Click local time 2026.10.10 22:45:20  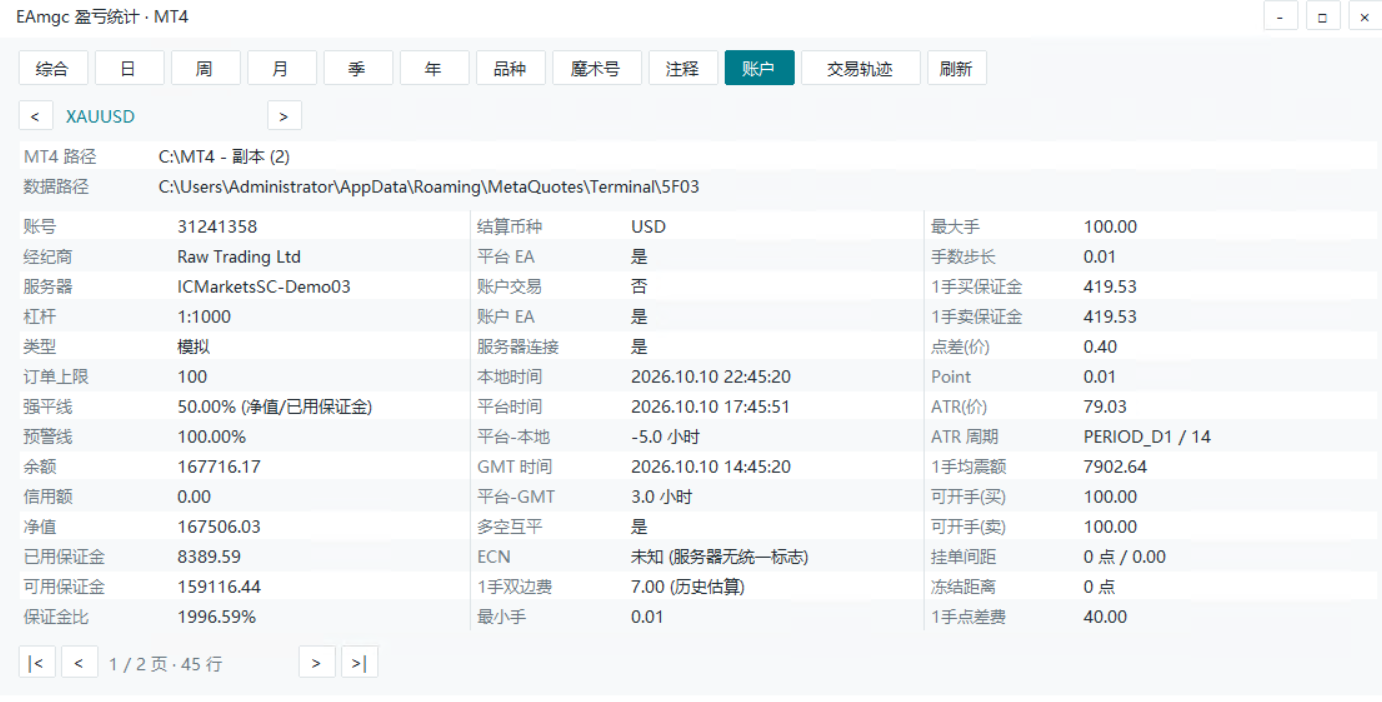[x=711, y=377]
